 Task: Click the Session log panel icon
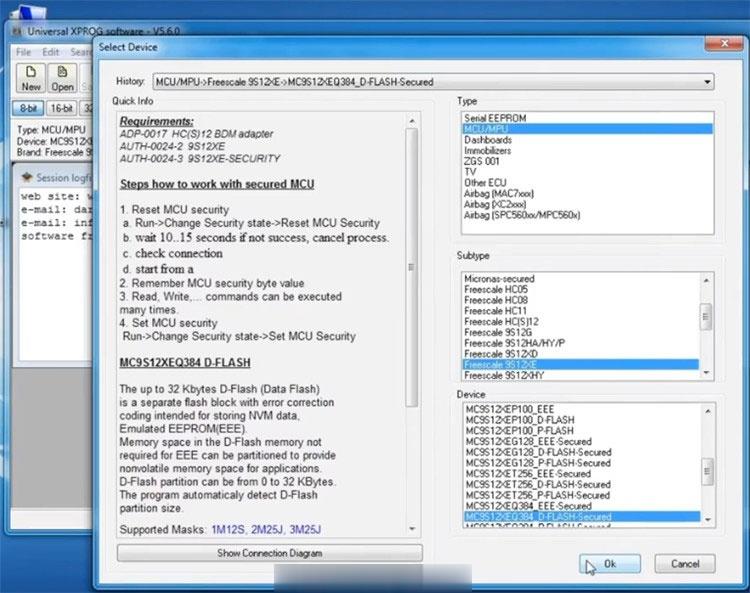(27, 177)
